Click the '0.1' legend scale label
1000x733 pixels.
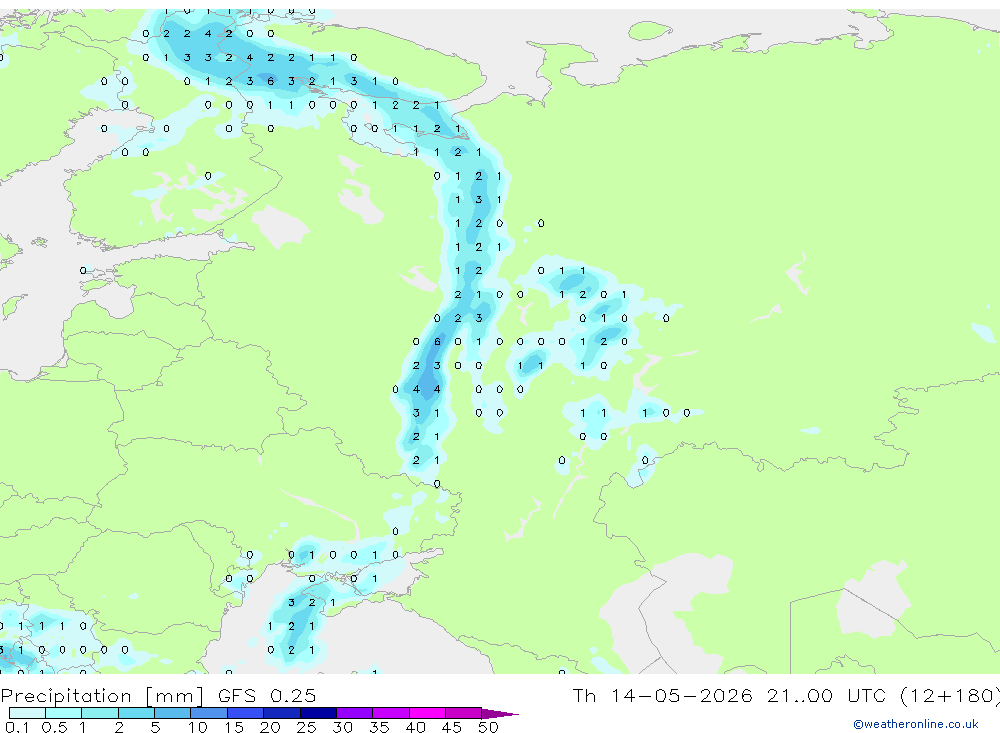click(x=18, y=727)
